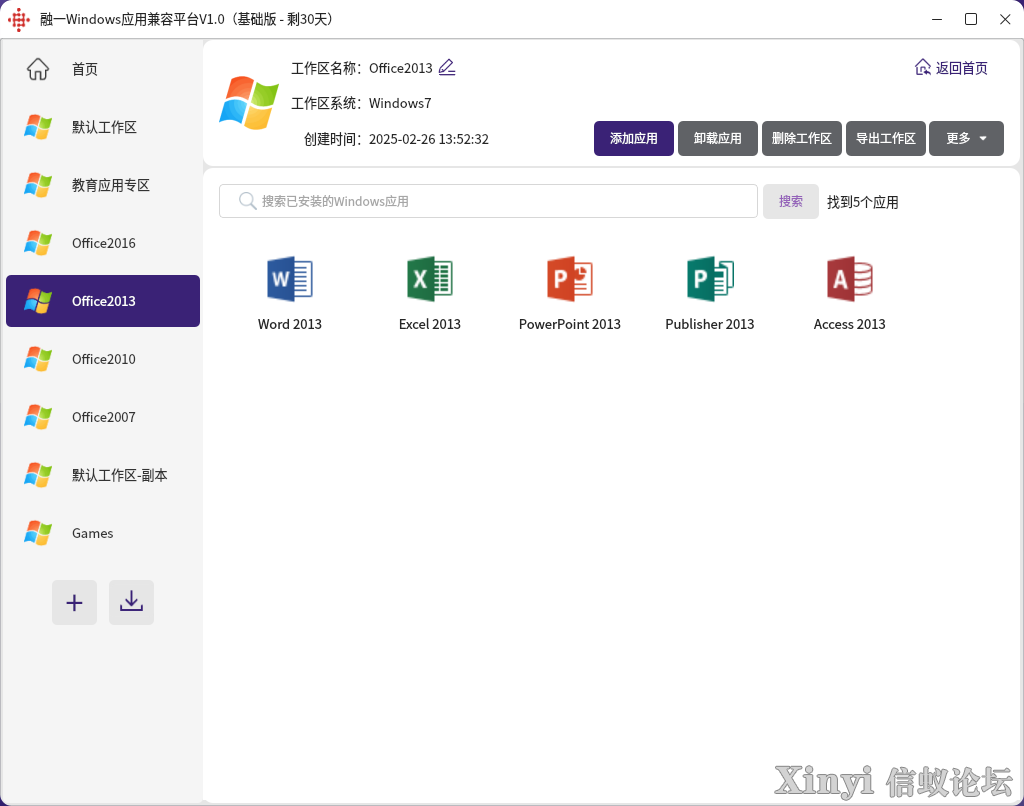Click the 找到5个应用 result count text
Image resolution: width=1024 pixels, height=806 pixels.
pos(863,202)
